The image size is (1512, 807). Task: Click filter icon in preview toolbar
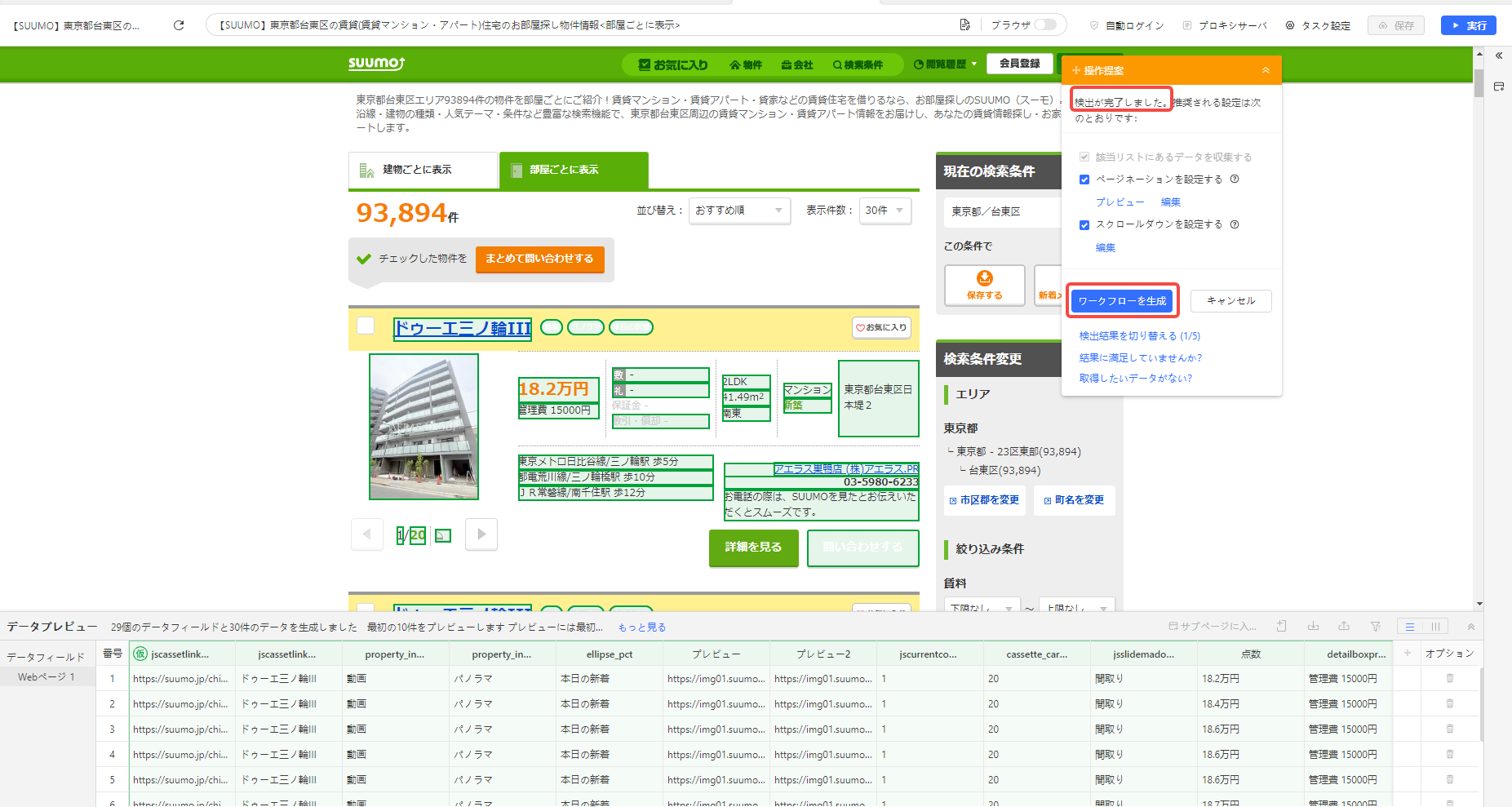[1376, 627]
